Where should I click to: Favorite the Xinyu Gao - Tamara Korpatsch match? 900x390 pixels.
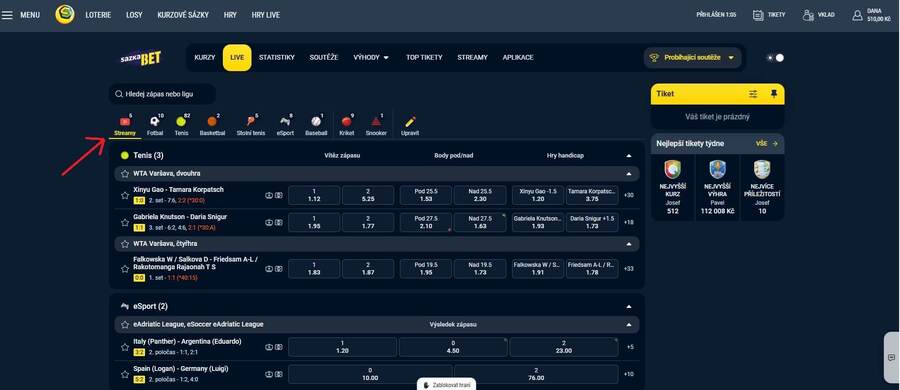pyautogui.click(x=125, y=195)
